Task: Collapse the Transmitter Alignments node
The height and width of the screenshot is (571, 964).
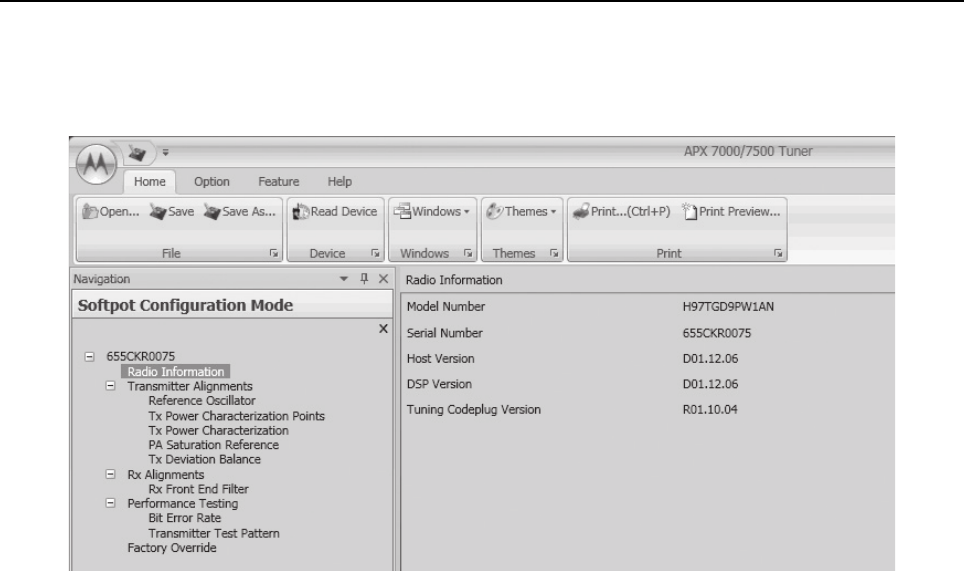Action: 111,386
